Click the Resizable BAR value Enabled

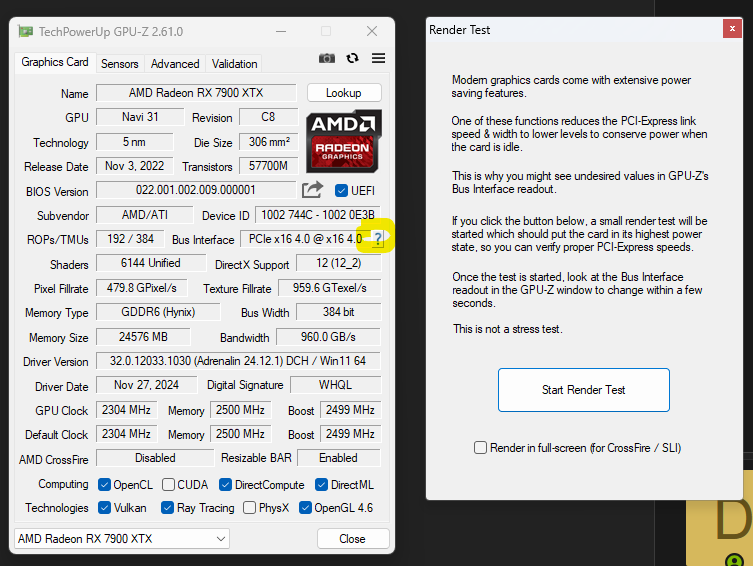pyautogui.click(x=339, y=458)
